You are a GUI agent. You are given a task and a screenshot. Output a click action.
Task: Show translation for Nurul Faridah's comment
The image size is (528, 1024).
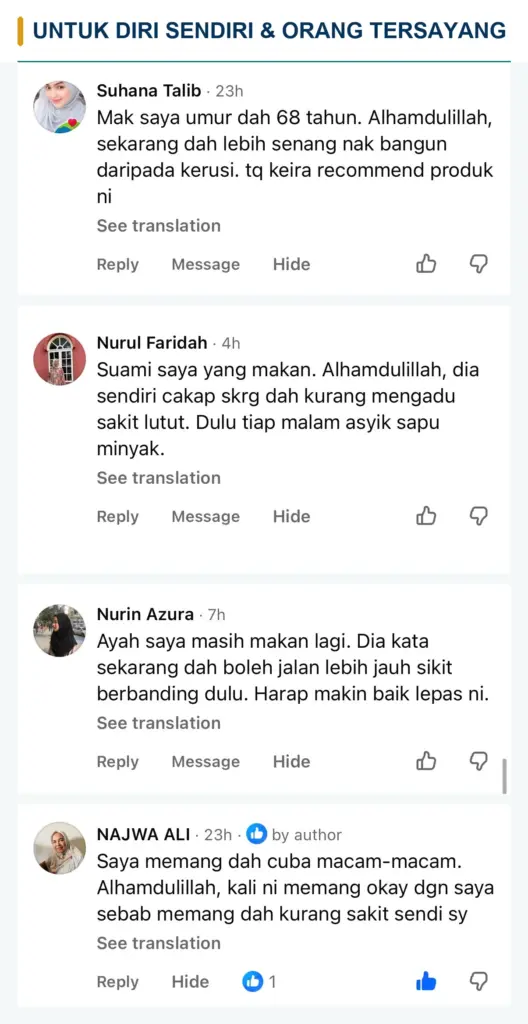(x=159, y=478)
